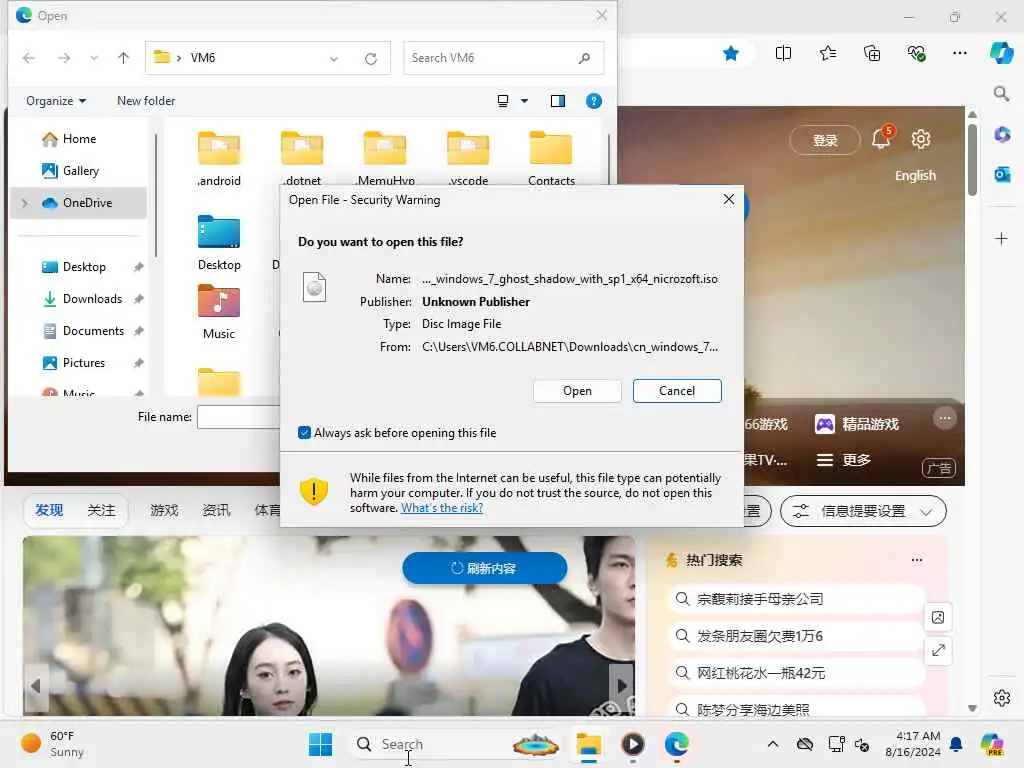This screenshot has width=1024, height=768.
Task: Select Gallery in navigation pane
Action: tap(78, 170)
